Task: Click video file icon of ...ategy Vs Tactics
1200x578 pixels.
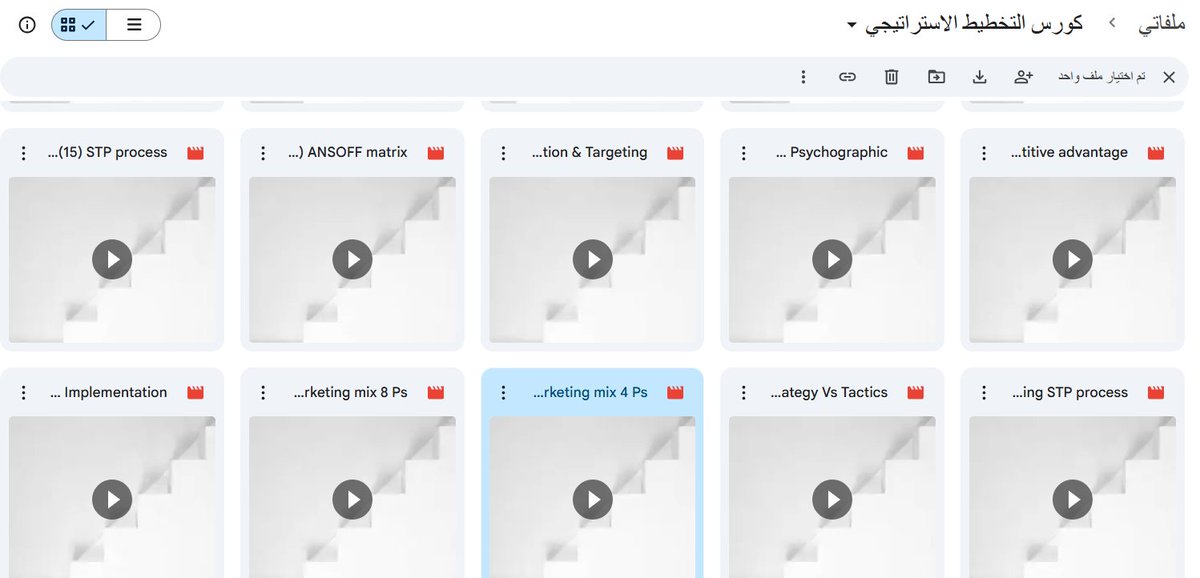Action: (915, 393)
